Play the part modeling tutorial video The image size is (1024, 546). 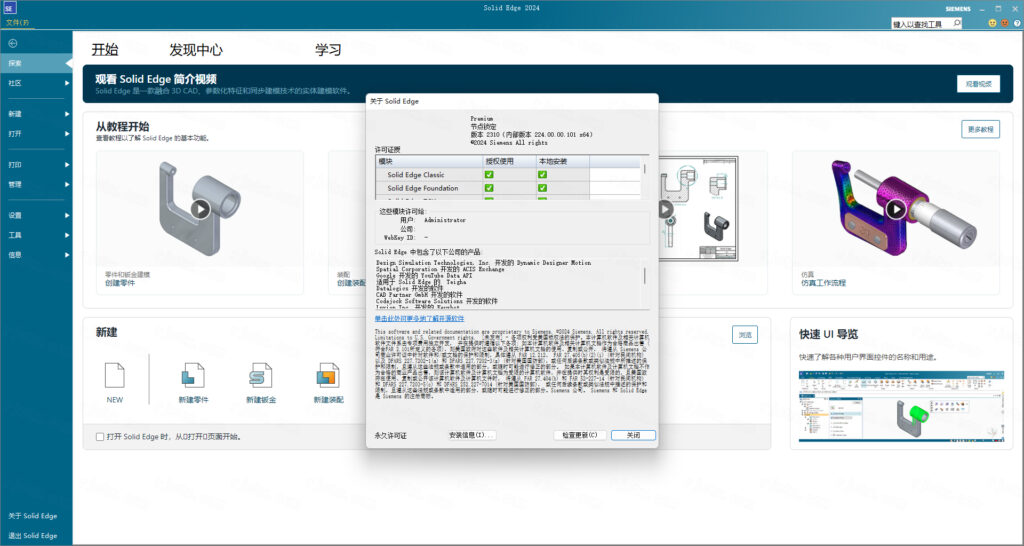[x=201, y=209]
